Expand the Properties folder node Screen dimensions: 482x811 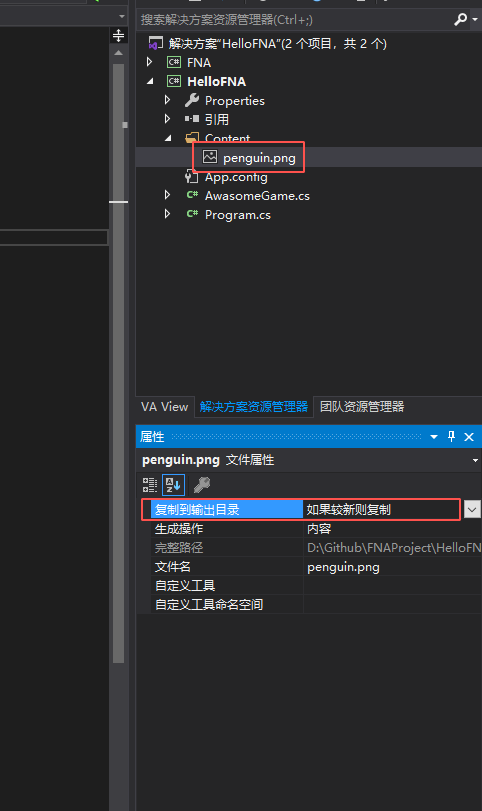tap(167, 100)
